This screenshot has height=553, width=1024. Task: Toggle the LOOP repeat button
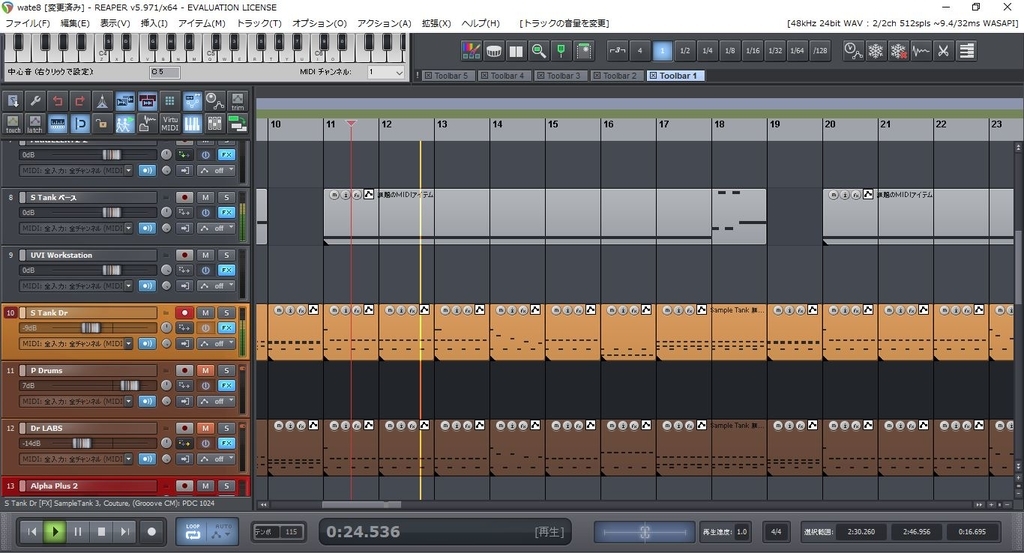[193, 531]
